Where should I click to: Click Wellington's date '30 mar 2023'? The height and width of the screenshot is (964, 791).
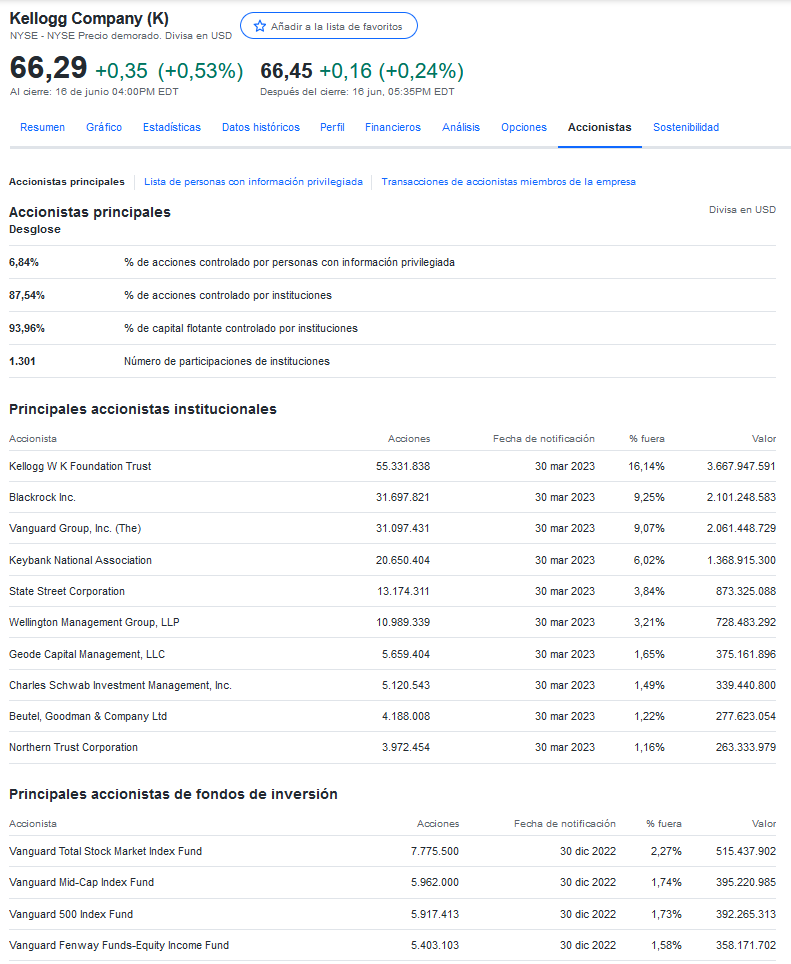pyautogui.click(x=565, y=623)
